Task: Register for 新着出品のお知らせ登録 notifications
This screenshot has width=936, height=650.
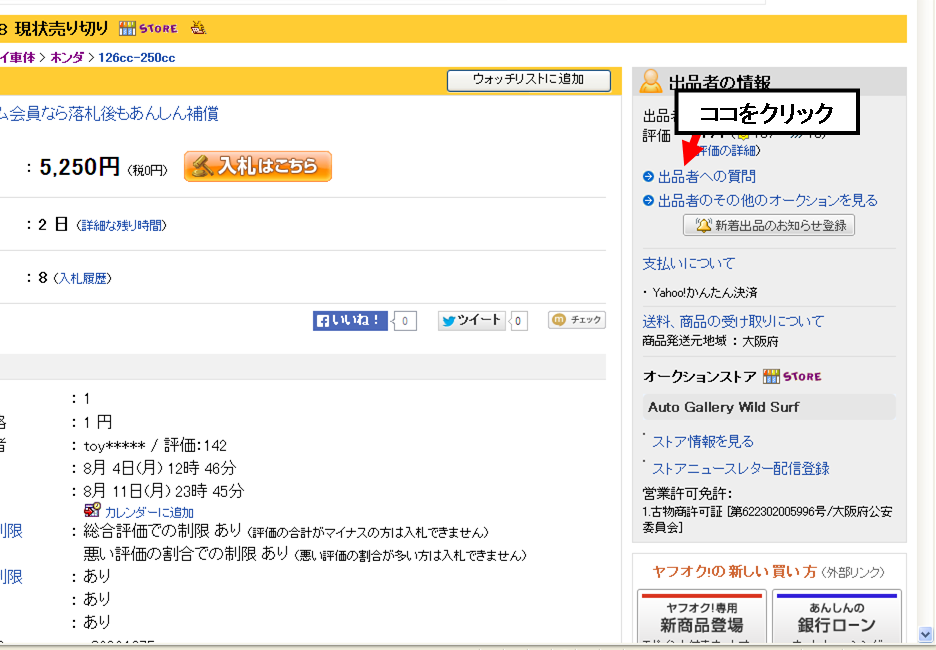Action: tap(769, 225)
